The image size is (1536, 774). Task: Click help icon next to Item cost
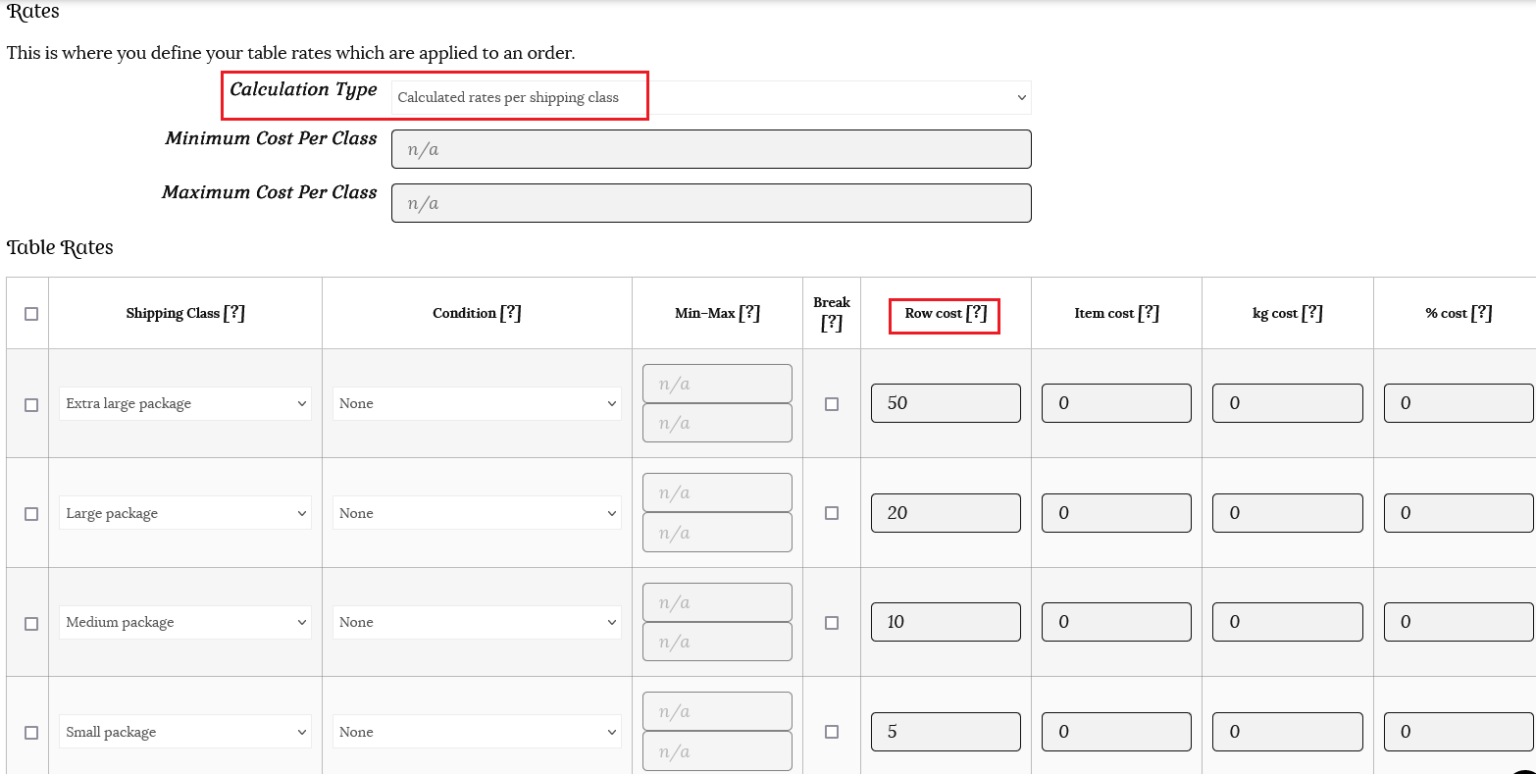pyautogui.click(x=1148, y=313)
